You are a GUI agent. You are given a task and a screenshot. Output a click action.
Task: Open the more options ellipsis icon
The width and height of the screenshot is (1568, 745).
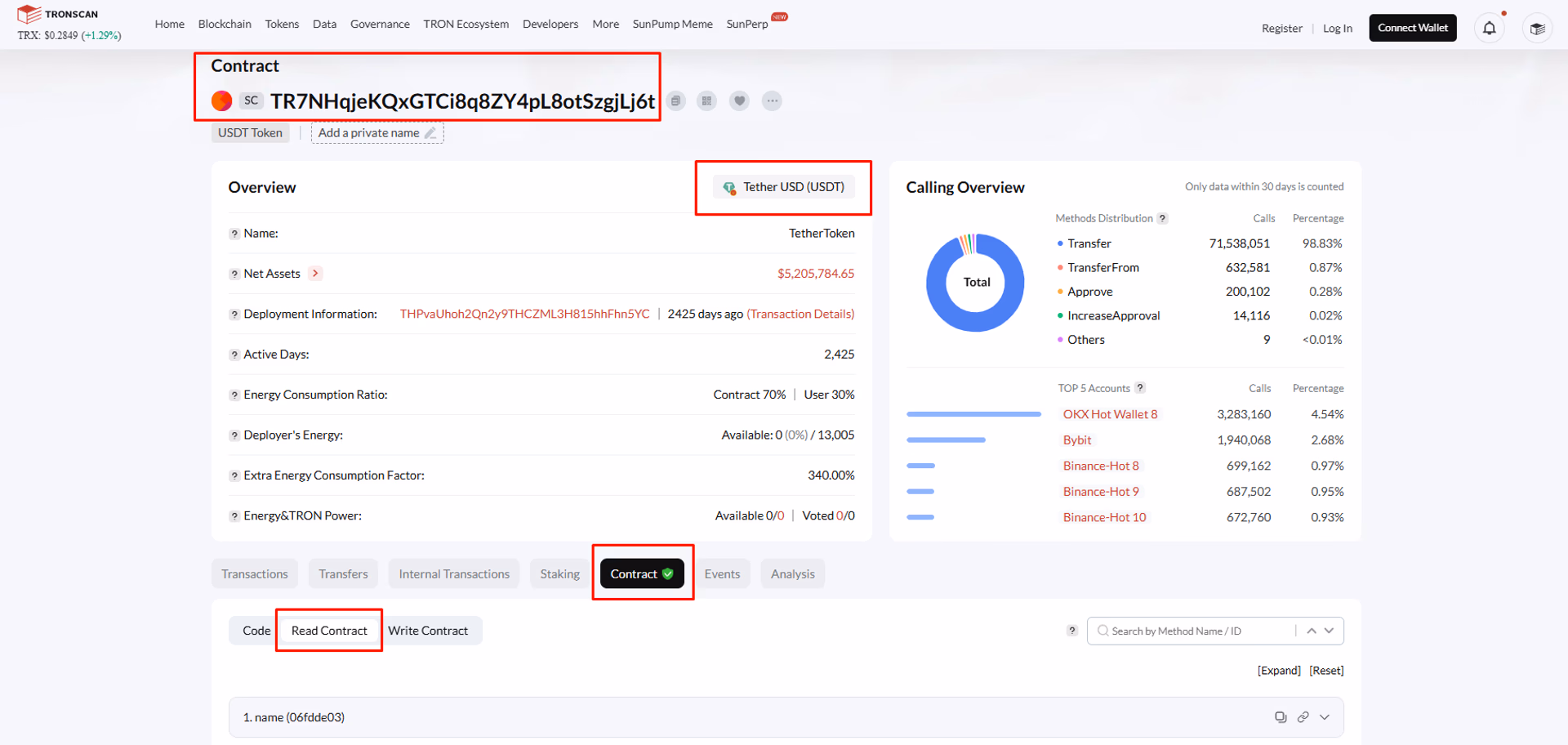(x=772, y=101)
